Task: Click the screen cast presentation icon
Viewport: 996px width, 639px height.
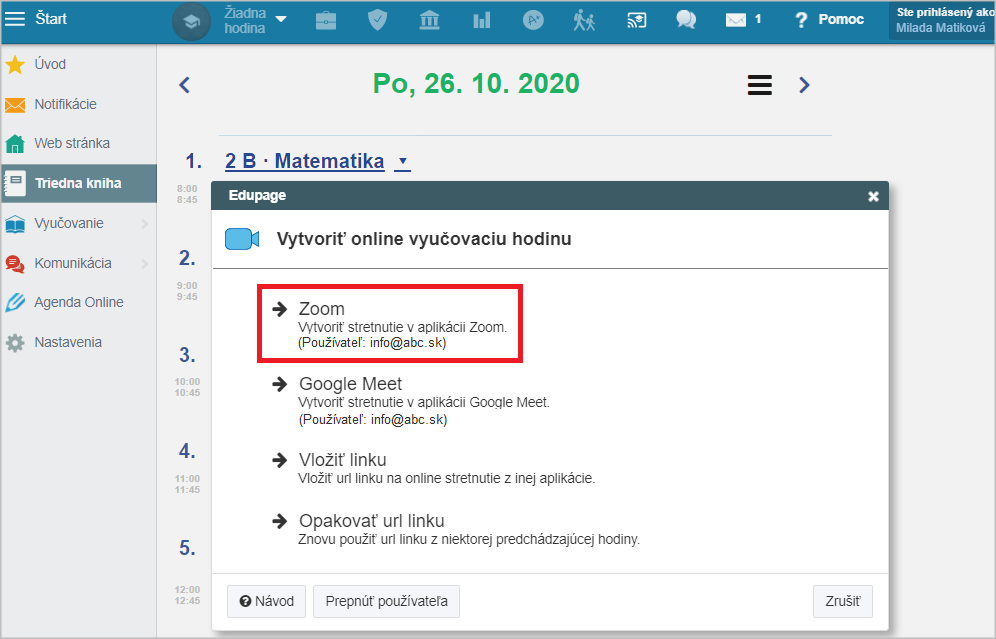Action: (x=636, y=20)
